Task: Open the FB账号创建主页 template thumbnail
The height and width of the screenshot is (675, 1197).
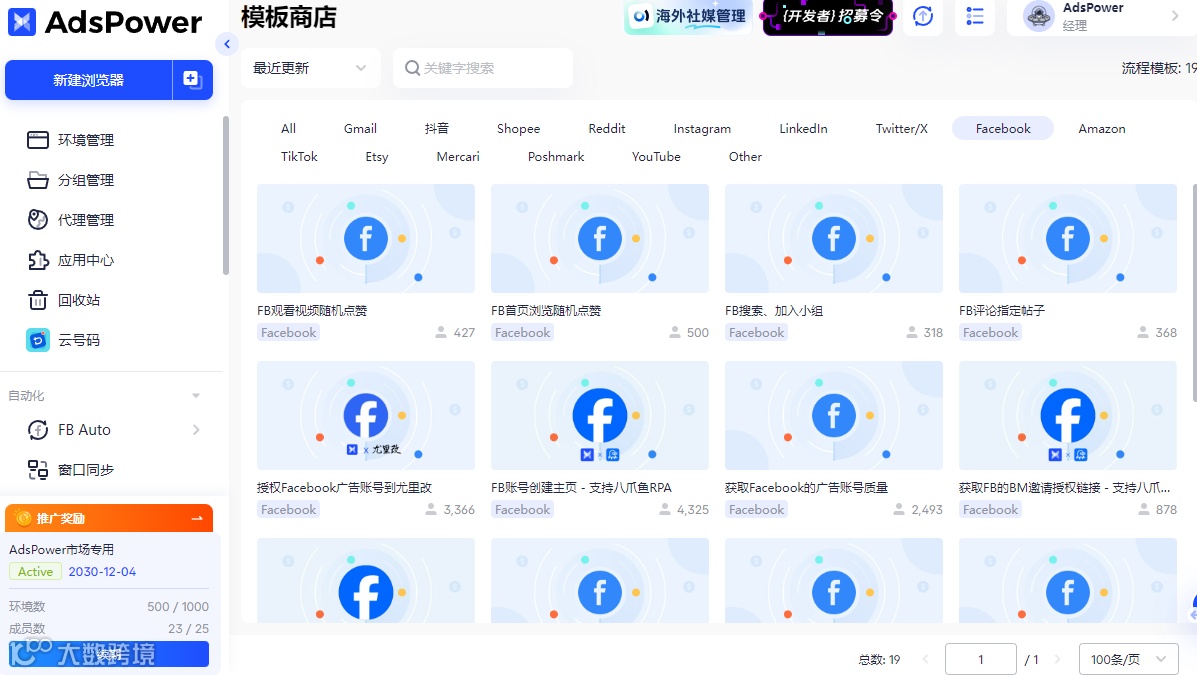Action: [x=600, y=415]
